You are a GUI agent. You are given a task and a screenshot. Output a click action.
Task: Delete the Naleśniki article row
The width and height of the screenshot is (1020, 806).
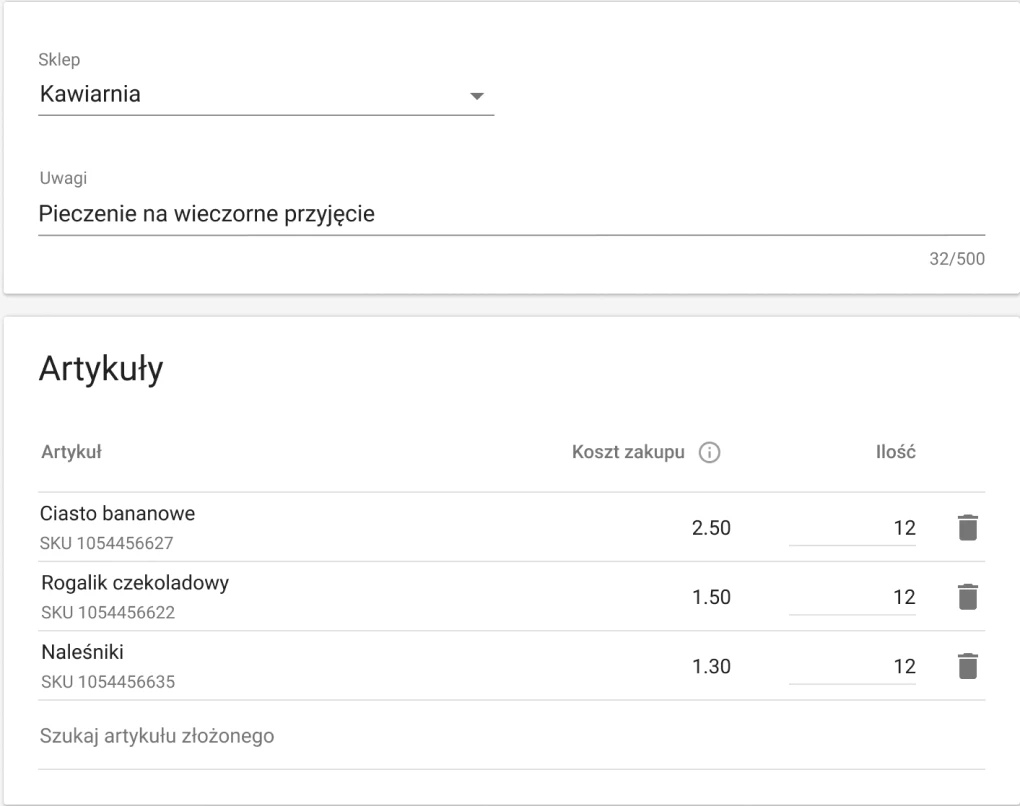966,666
